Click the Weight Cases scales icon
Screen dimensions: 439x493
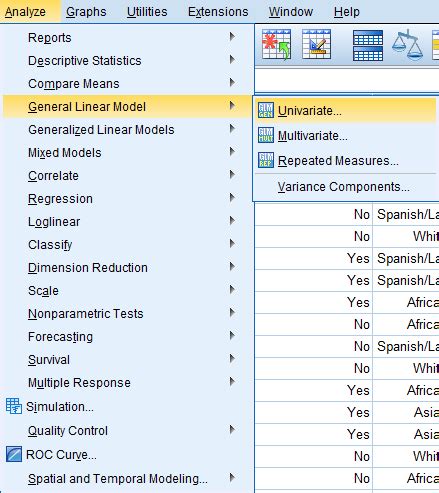click(x=407, y=45)
